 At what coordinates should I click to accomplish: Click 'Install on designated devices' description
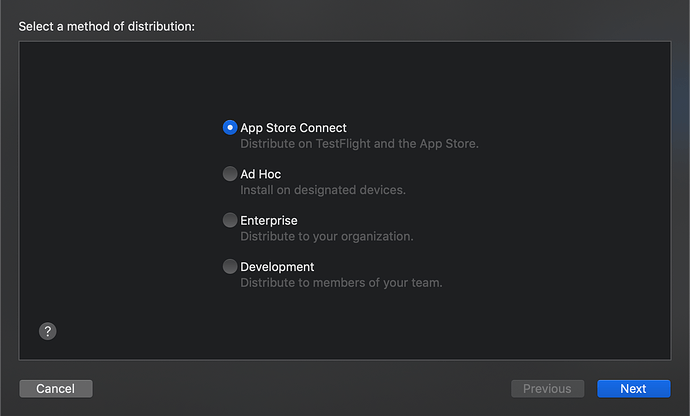[x=322, y=190]
